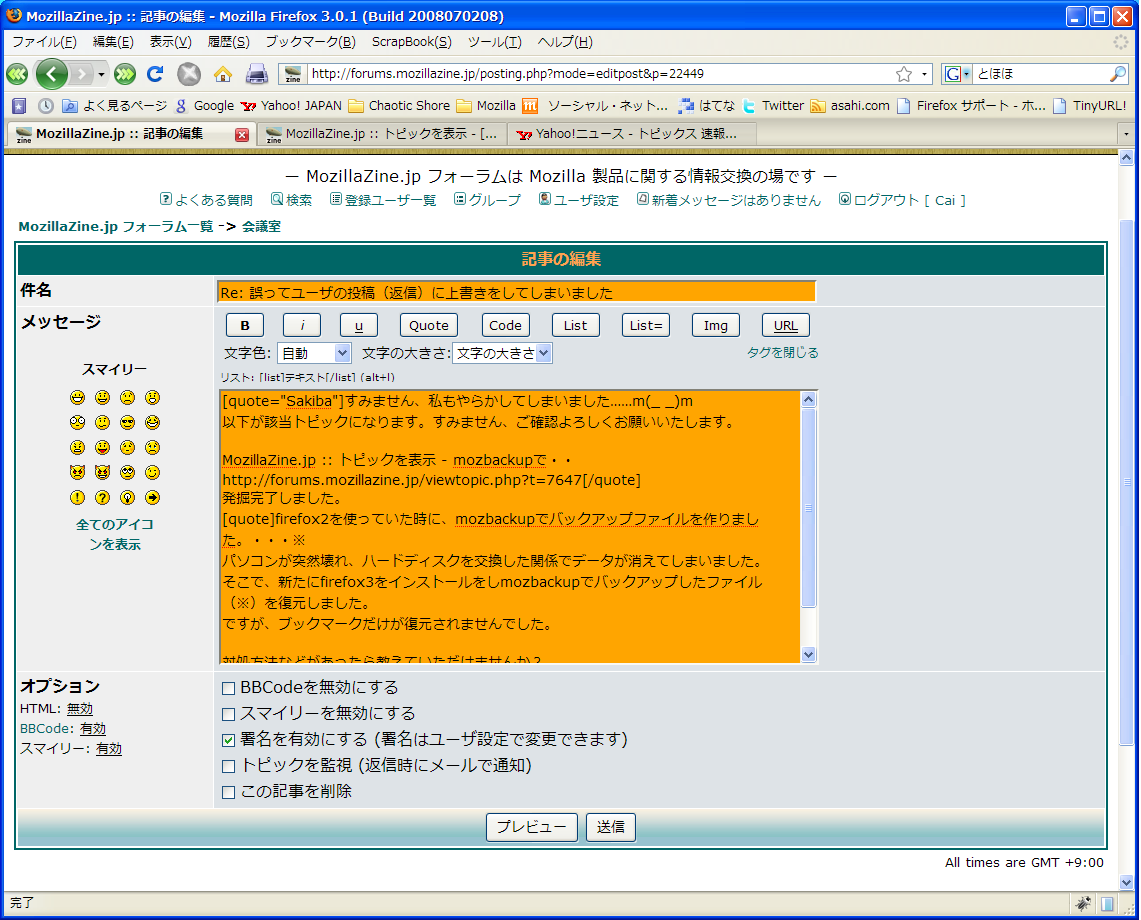
Task: Click the message textarea scroll-down arrow
Action: (x=808, y=654)
